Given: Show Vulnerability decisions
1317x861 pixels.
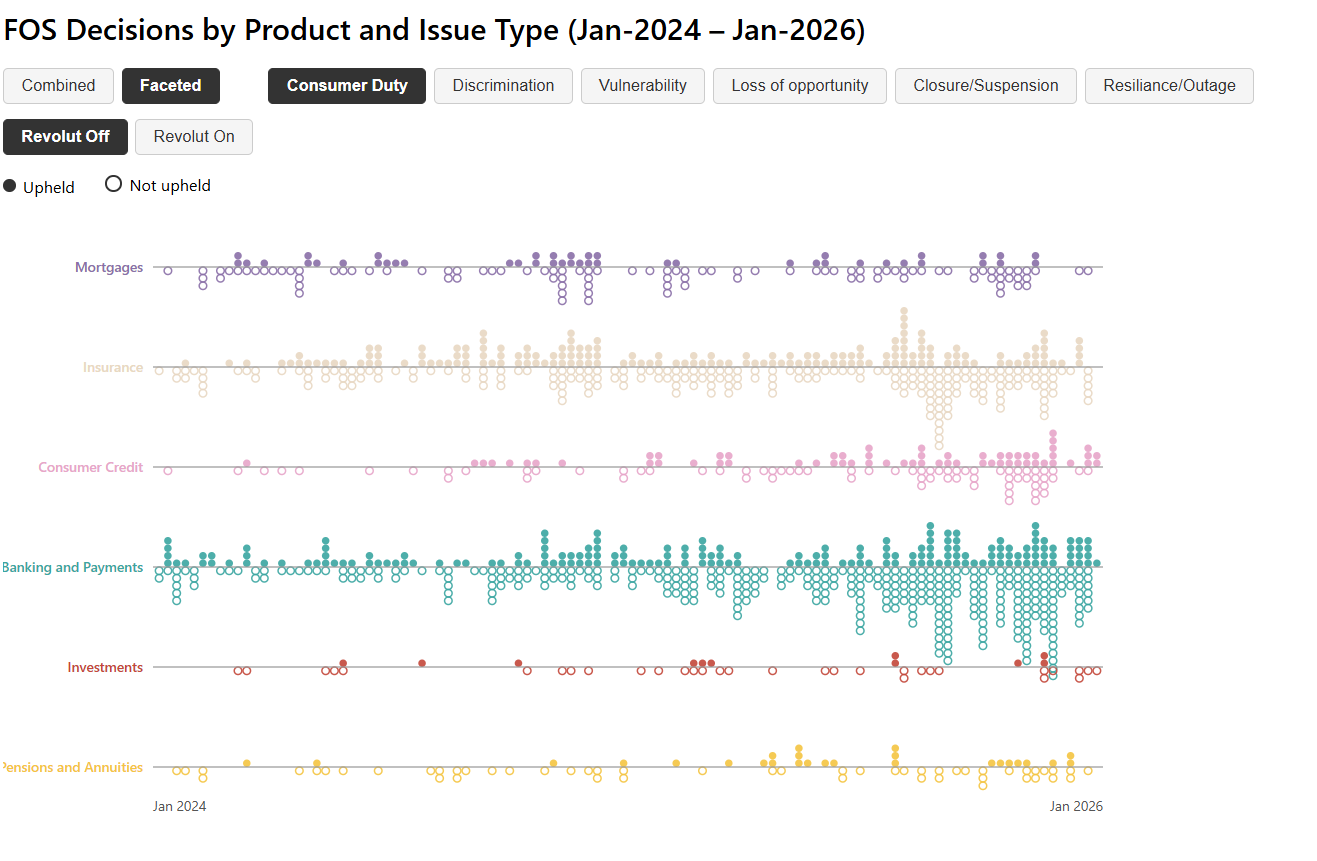Looking at the screenshot, I should pyautogui.click(x=643, y=86).
